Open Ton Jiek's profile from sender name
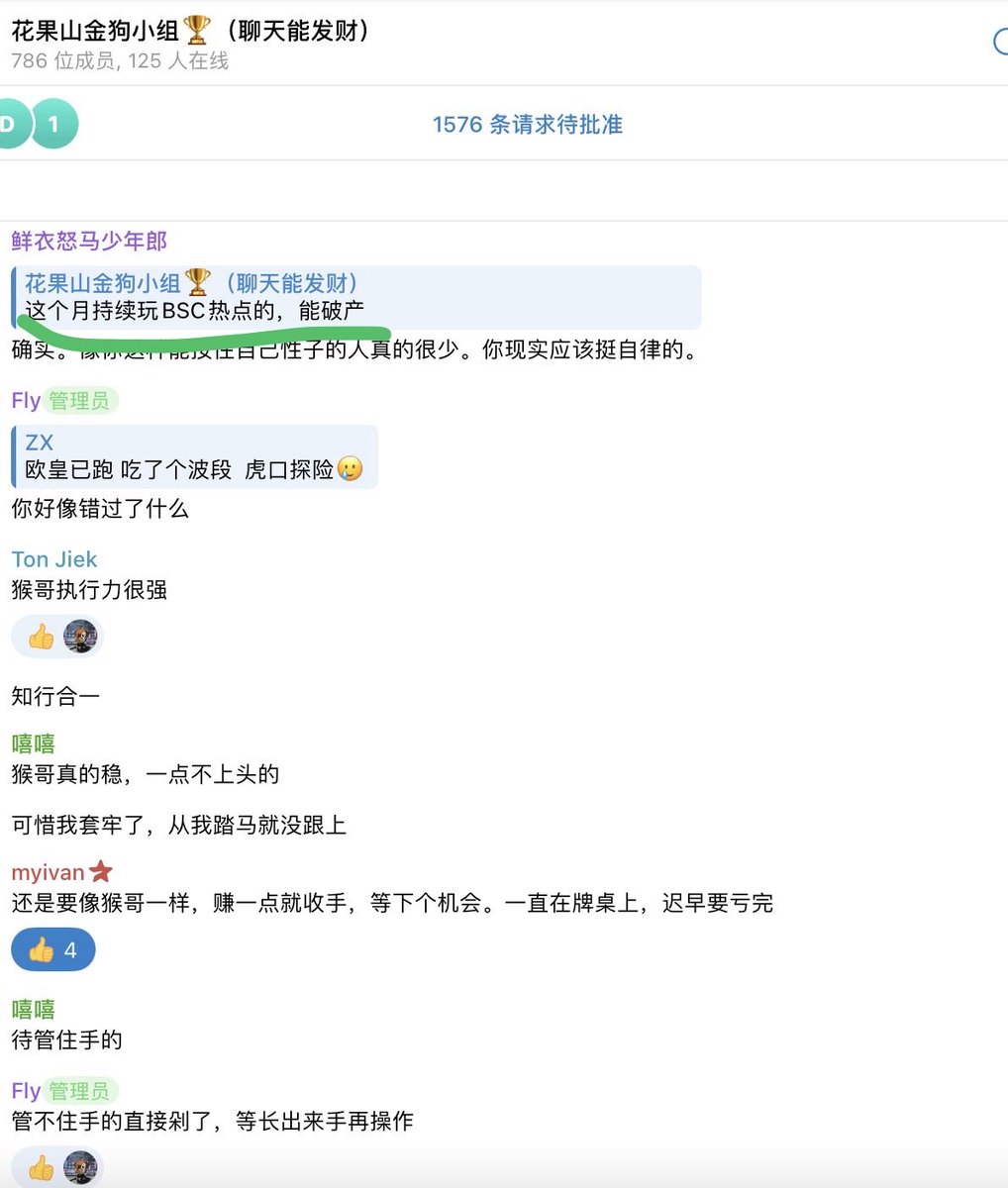The image size is (1008, 1188). [x=54, y=559]
